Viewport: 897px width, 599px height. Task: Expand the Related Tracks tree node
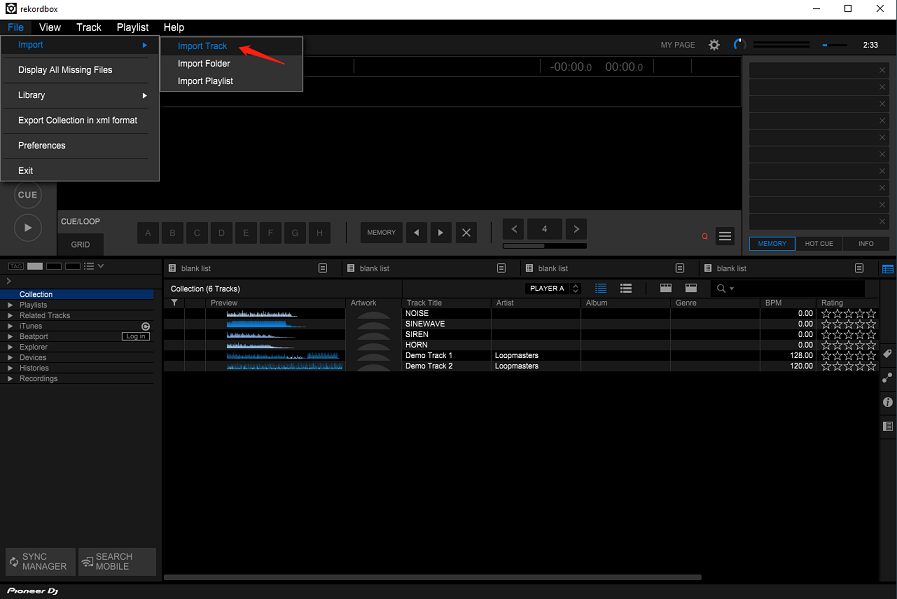pos(10,315)
